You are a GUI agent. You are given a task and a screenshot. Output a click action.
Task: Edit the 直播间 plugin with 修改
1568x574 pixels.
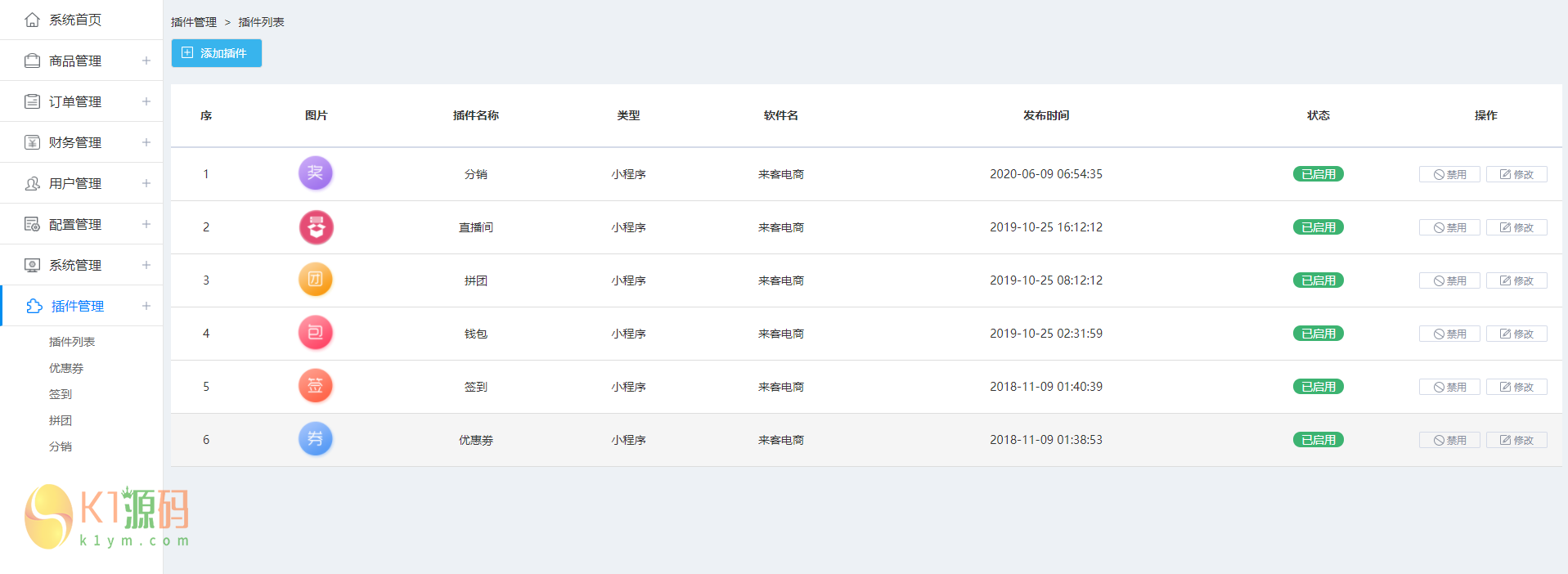[1516, 227]
